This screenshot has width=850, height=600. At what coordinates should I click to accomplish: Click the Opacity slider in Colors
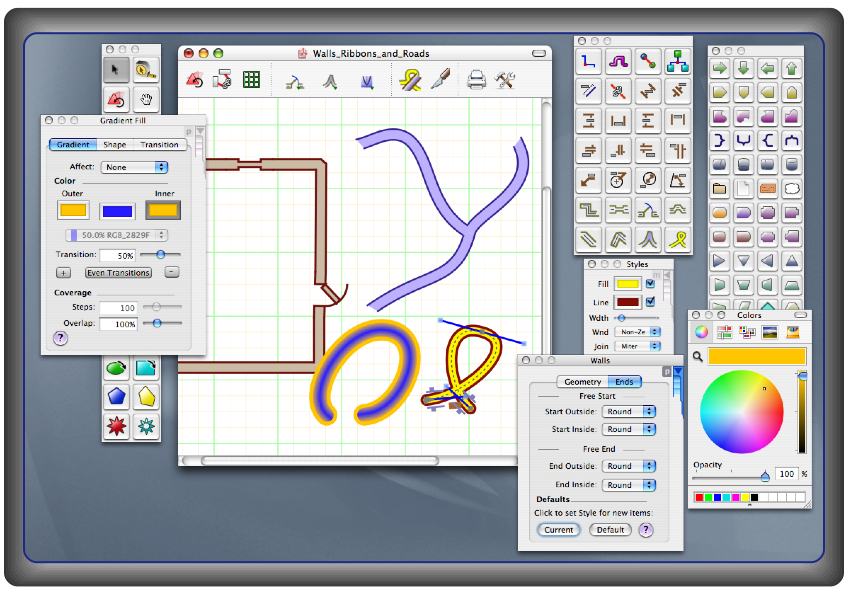pos(731,477)
